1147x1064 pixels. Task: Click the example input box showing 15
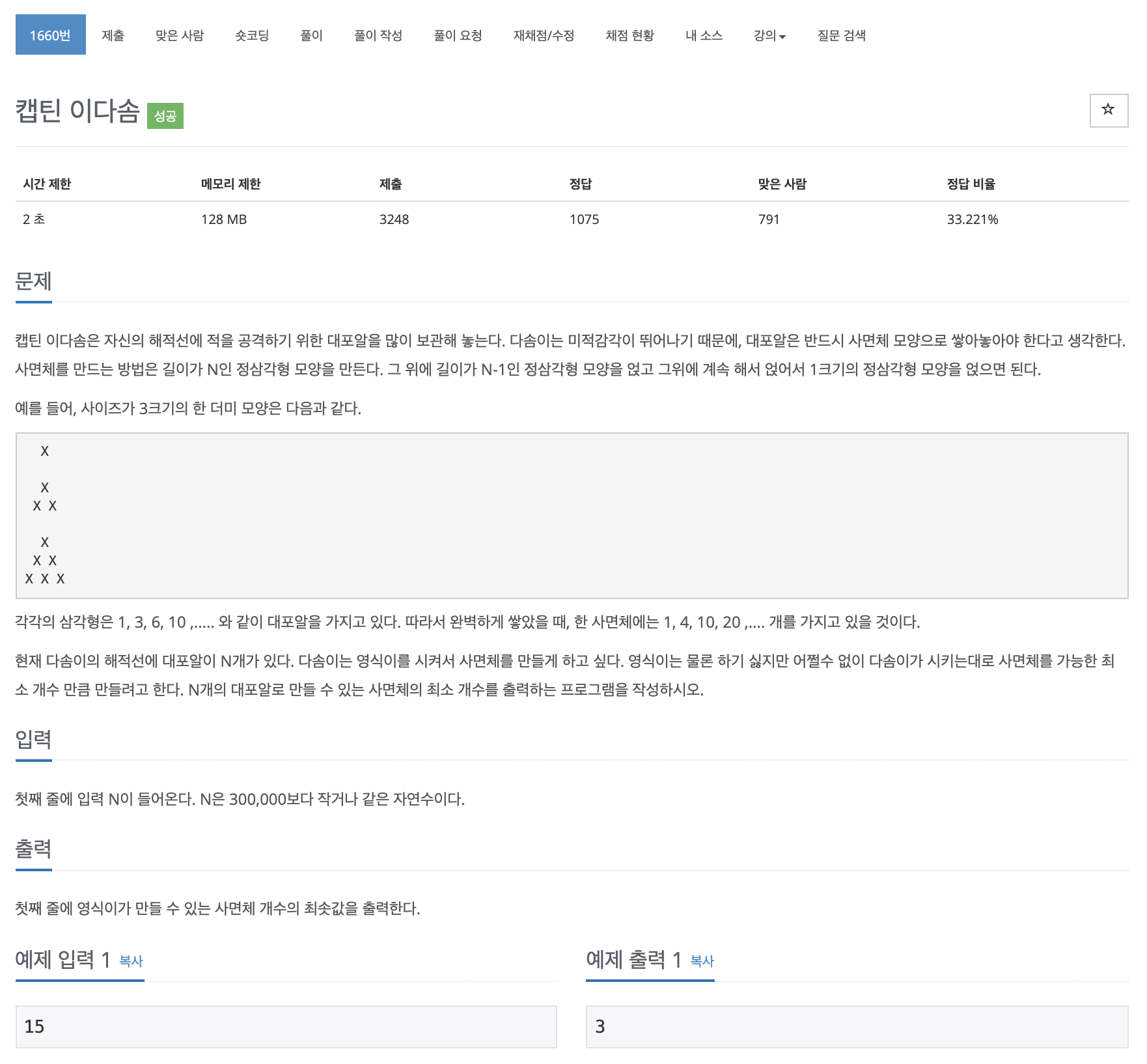(286, 1027)
